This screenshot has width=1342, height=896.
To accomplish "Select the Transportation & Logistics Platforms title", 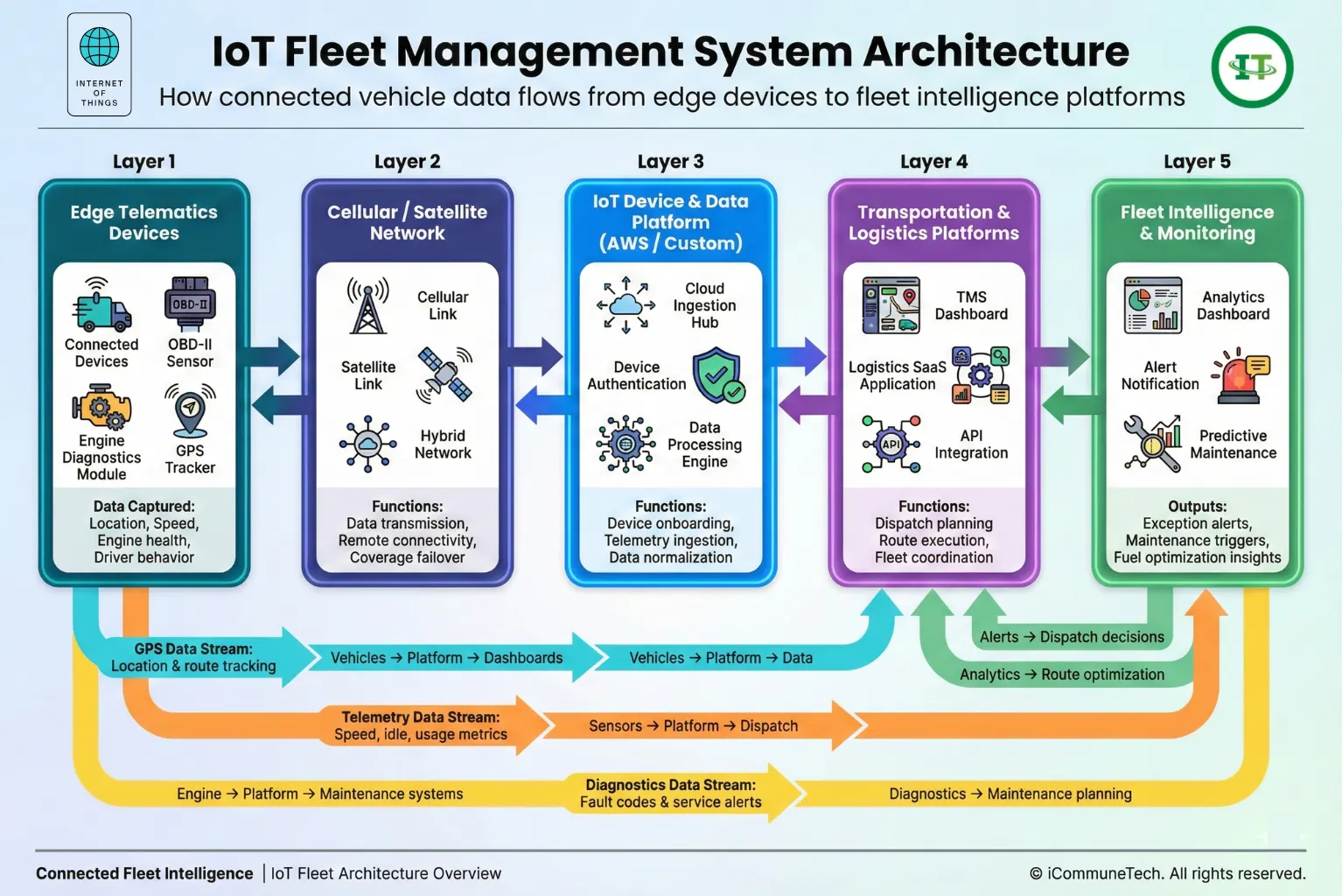I will [933, 222].
